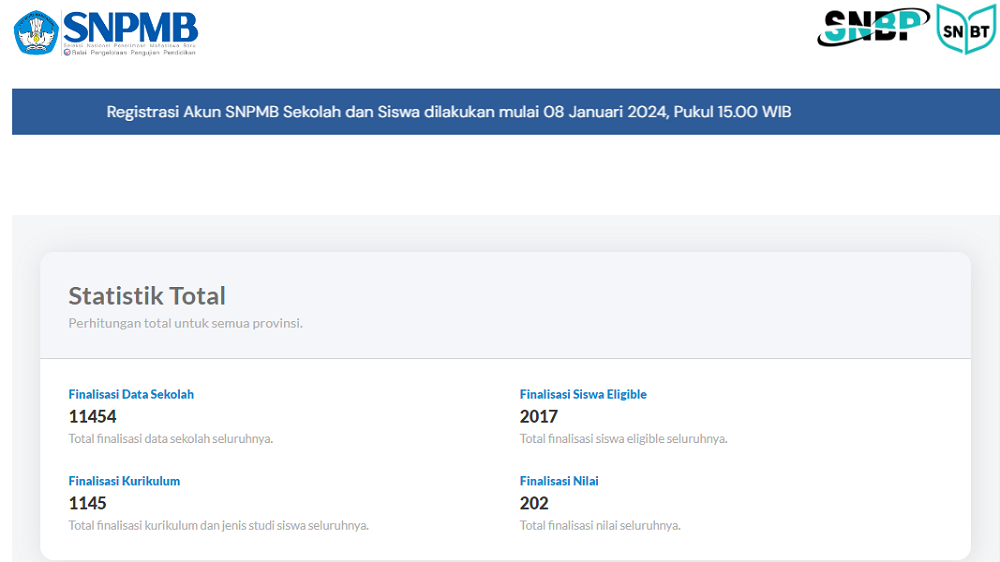Viewport: 1000px width, 562px height.
Task: Click the Tut Wuri Handayani emblem icon
Action: point(35,31)
